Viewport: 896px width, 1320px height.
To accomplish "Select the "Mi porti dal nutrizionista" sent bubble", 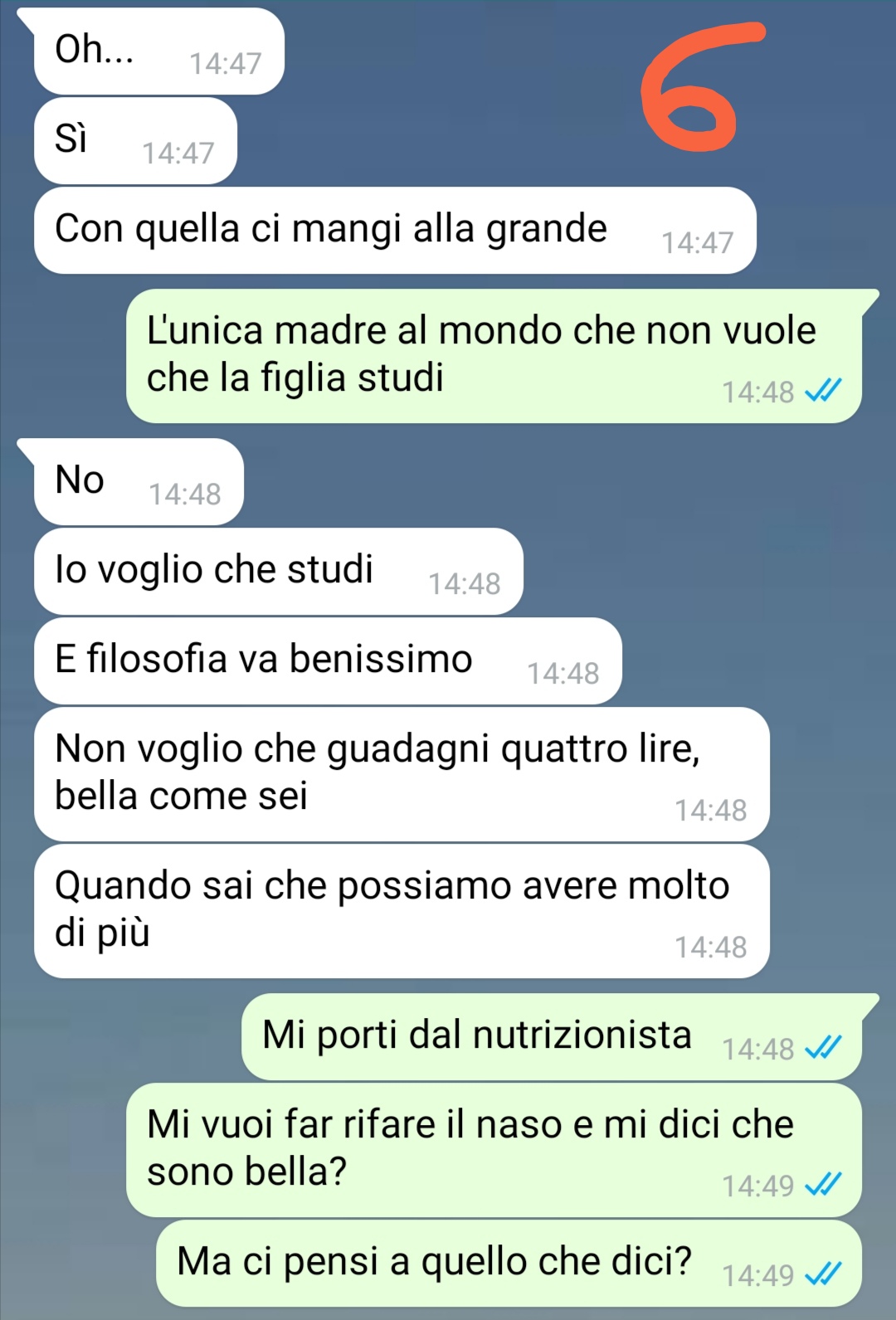I will click(552, 1037).
